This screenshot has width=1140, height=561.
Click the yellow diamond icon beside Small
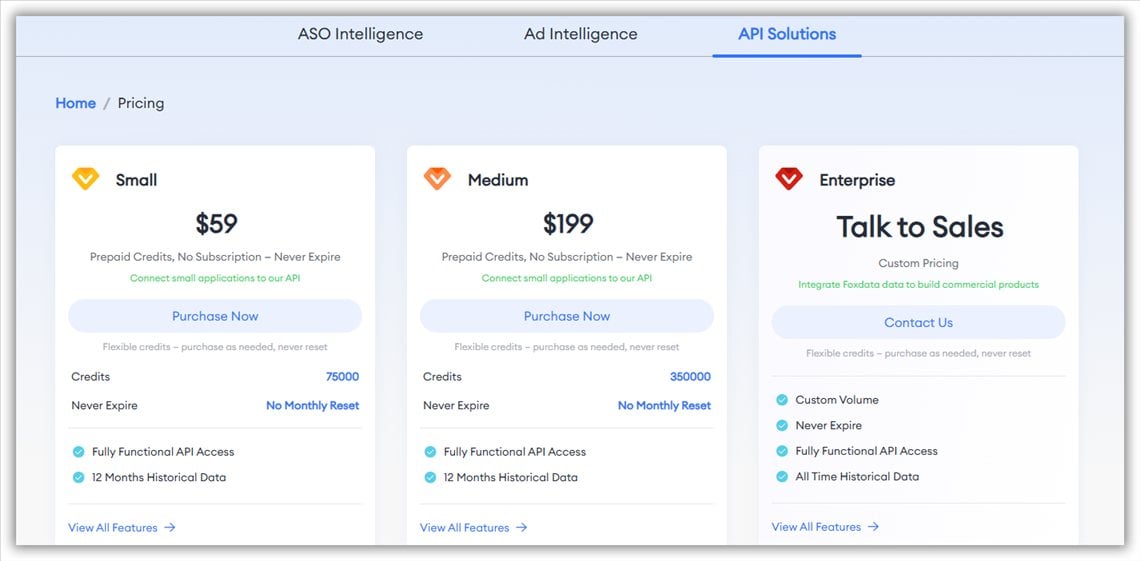[85, 179]
